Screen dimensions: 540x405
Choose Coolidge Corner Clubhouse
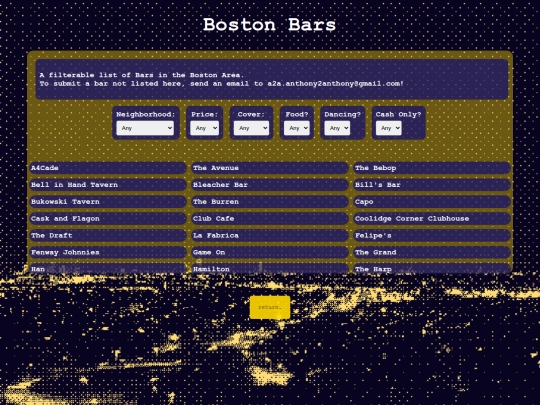[432, 218]
